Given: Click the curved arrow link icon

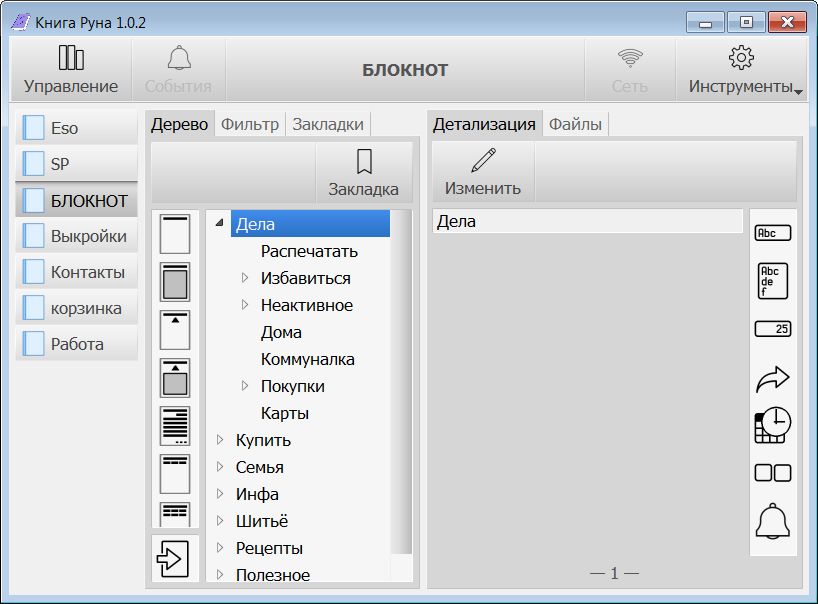Looking at the screenshot, I should pyautogui.click(x=773, y=379).
